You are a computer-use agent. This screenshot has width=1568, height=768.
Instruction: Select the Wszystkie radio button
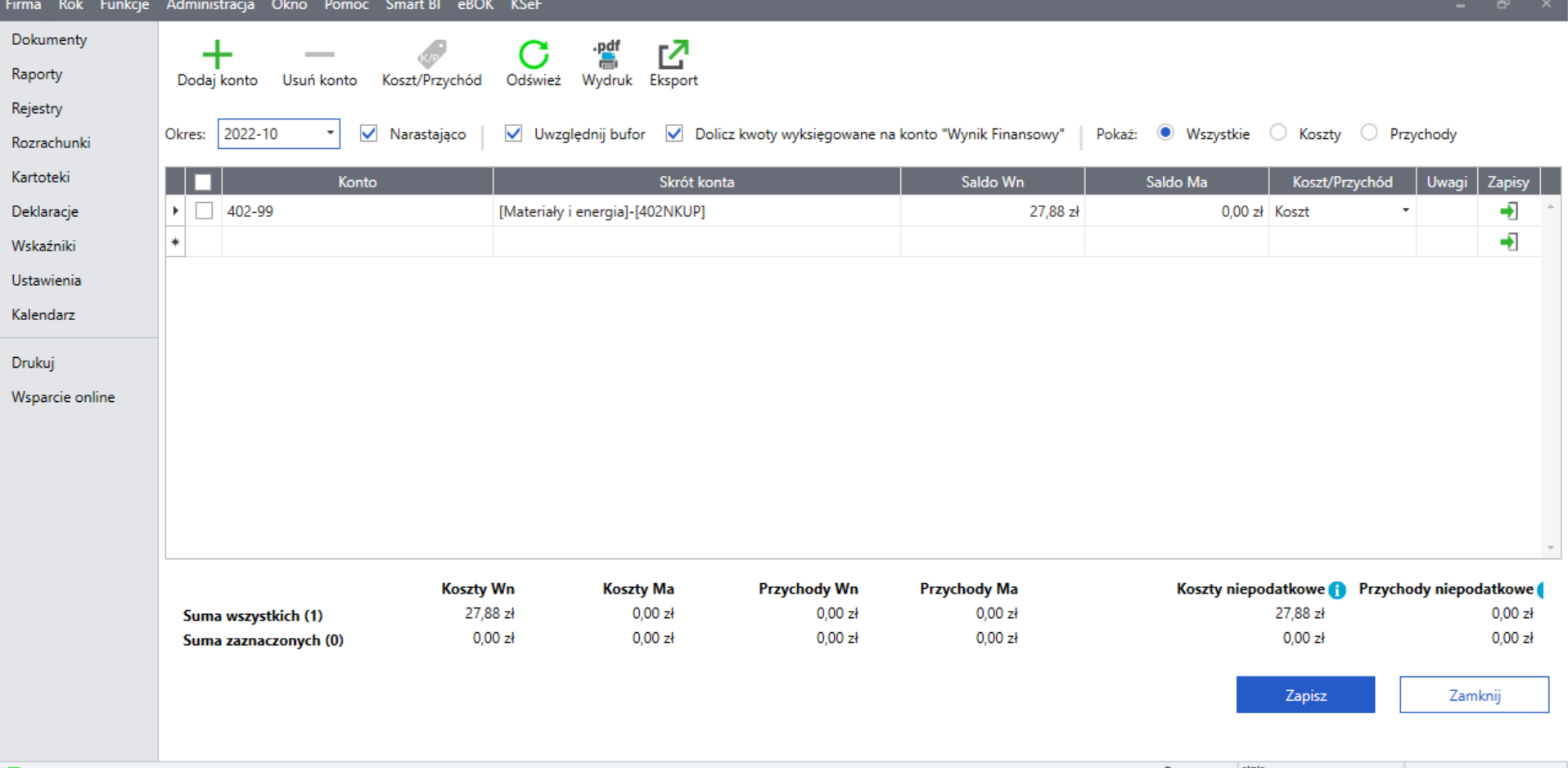(x=1165, y=133)
